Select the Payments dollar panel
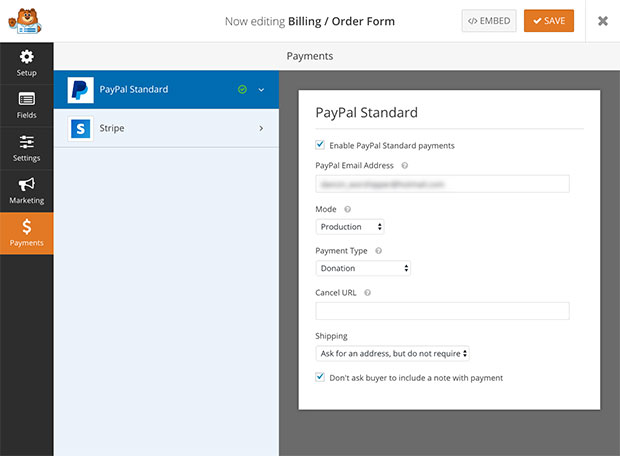 pos(26,233)
